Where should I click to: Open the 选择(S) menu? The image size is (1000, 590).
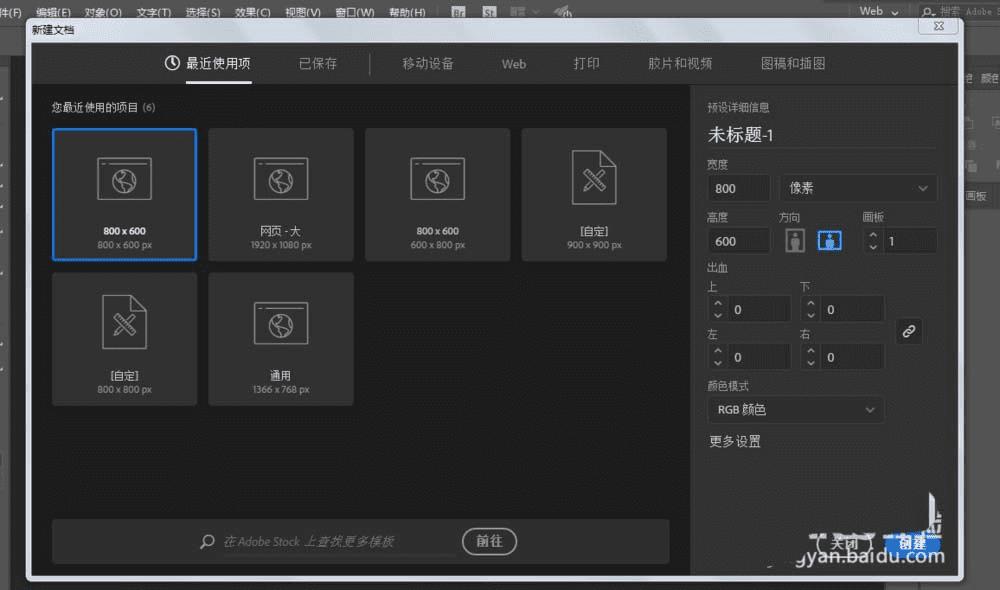pos(203,12)
